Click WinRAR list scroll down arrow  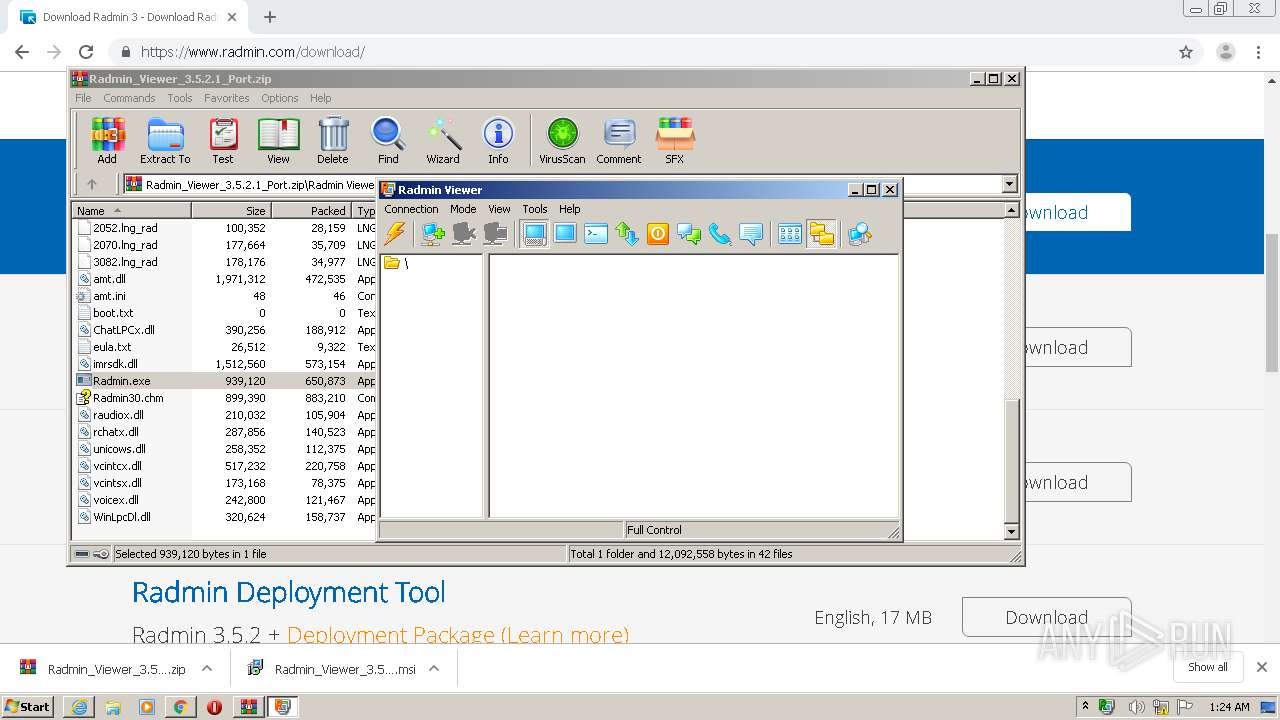coord(1011,532)
